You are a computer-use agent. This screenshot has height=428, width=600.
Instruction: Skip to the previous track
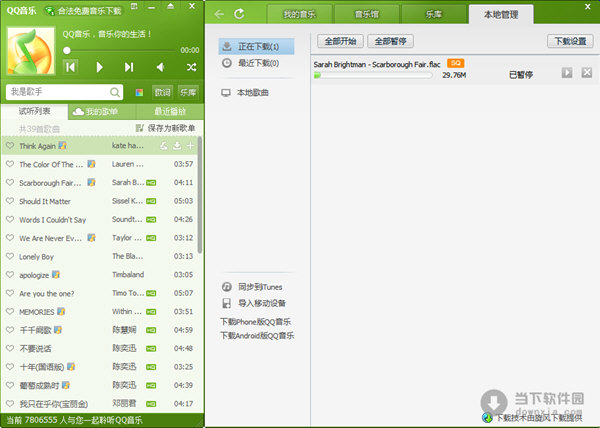[71, 67]
